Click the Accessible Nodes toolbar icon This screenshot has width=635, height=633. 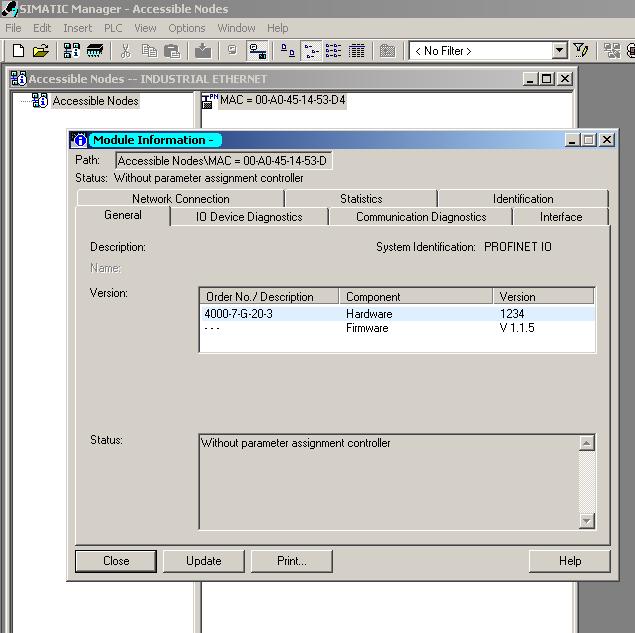click(x=71, y=51)
